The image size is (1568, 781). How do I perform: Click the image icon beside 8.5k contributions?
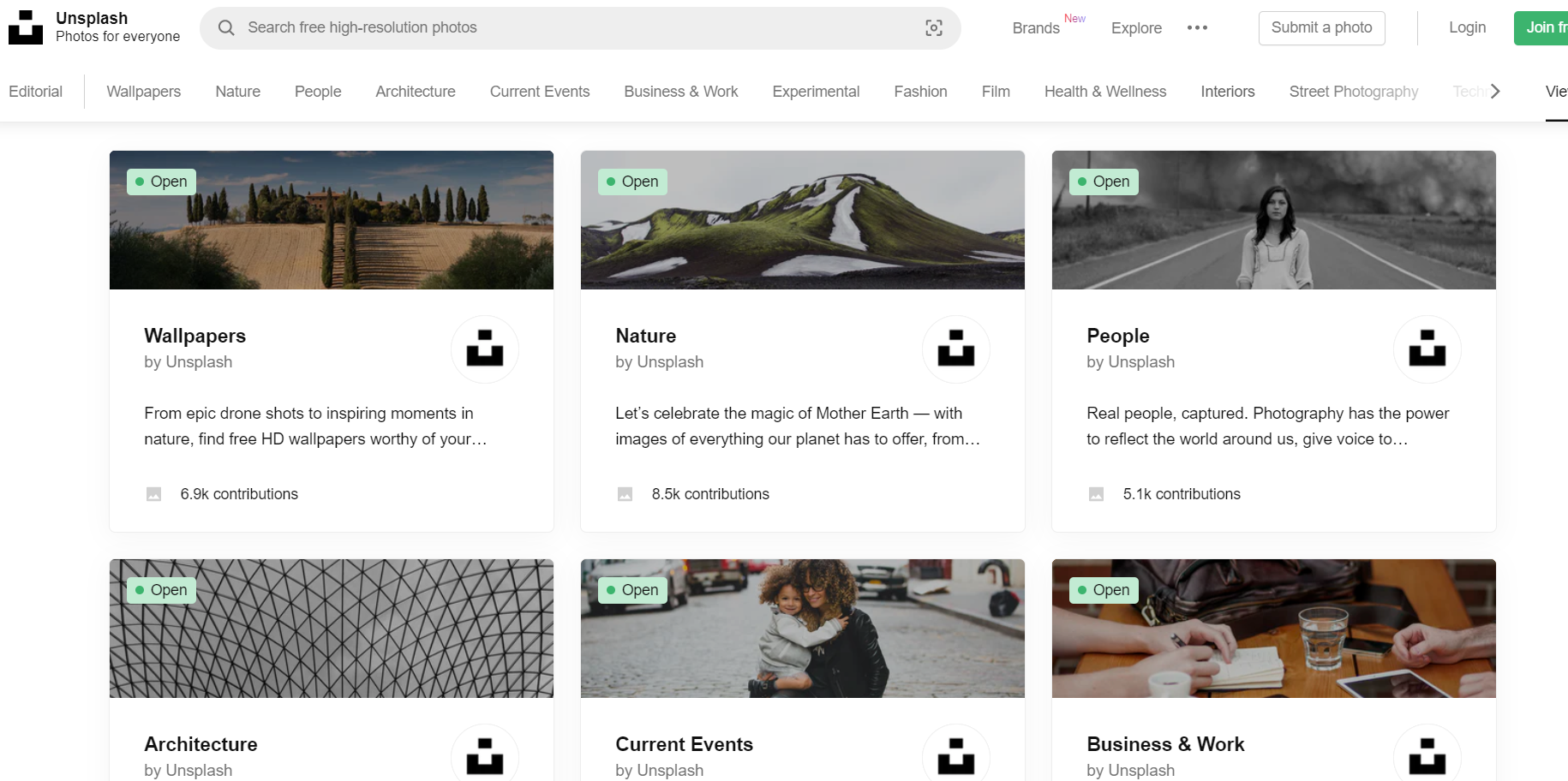tap(625, 494)
